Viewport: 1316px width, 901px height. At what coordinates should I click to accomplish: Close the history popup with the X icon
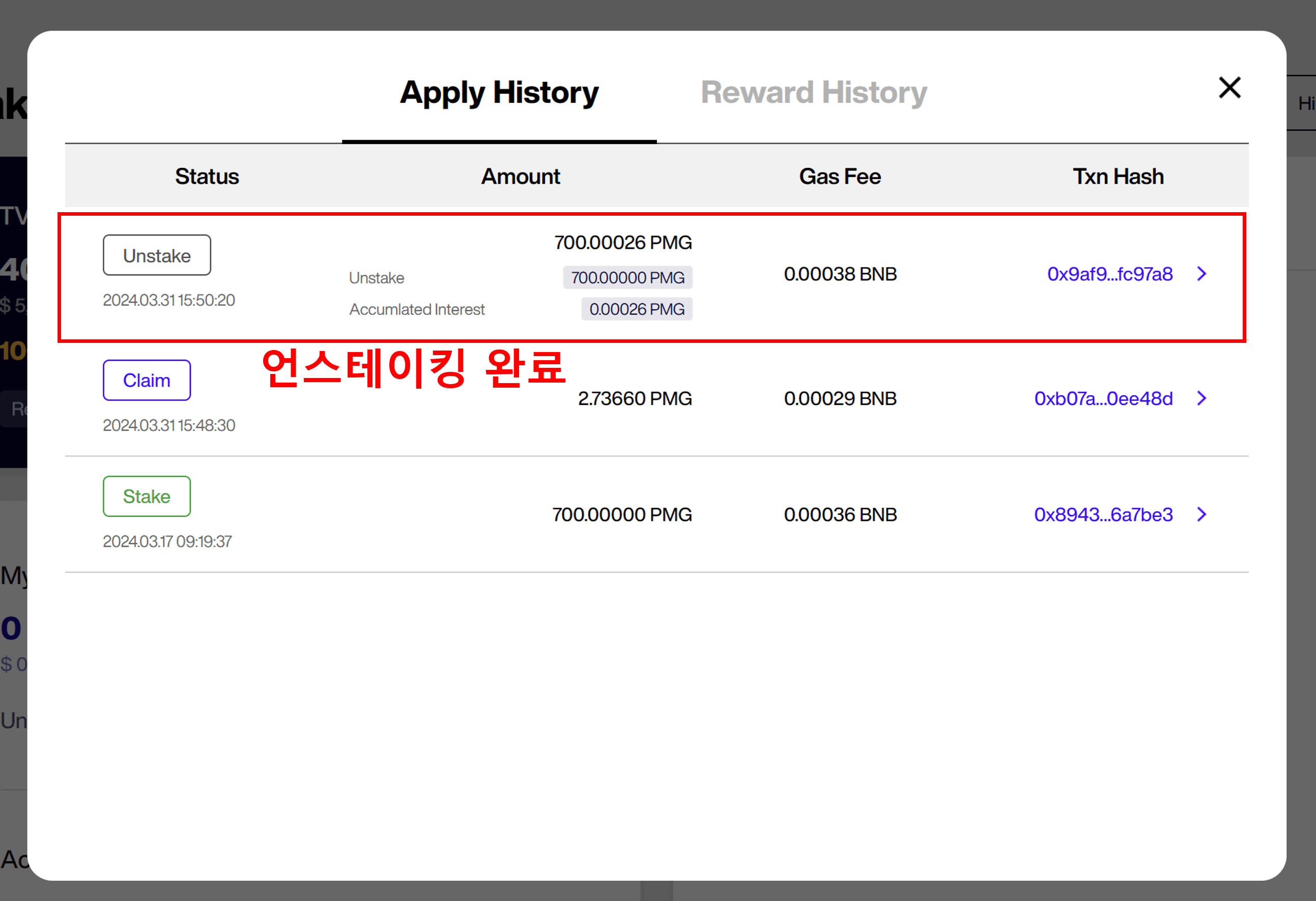tap(1229, 89)
